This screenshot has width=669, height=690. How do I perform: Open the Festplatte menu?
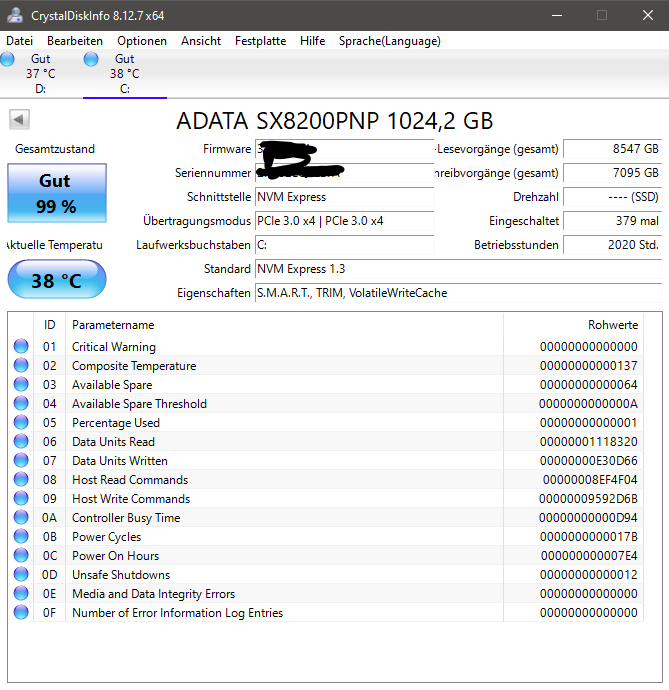[x=260, y=41]
